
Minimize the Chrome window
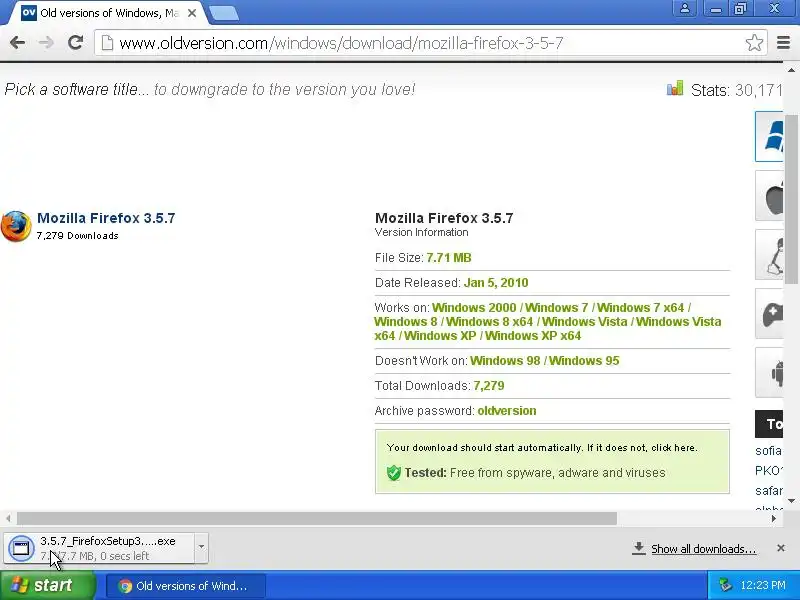click(x=716, y=8)
